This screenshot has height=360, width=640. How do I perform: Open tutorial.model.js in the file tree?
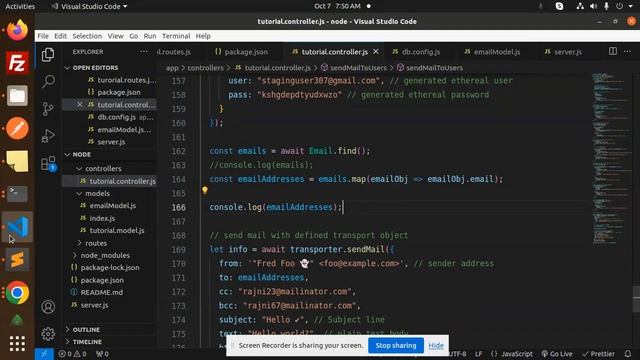(x=117, y=231)
